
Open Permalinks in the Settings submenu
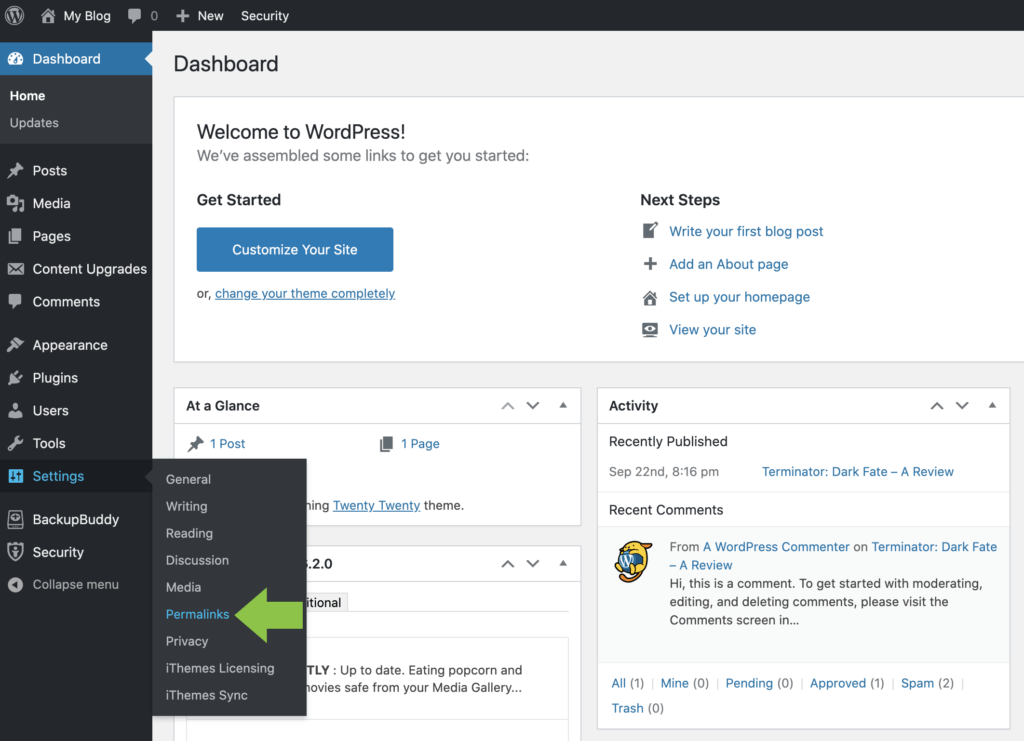click(197, 614)
